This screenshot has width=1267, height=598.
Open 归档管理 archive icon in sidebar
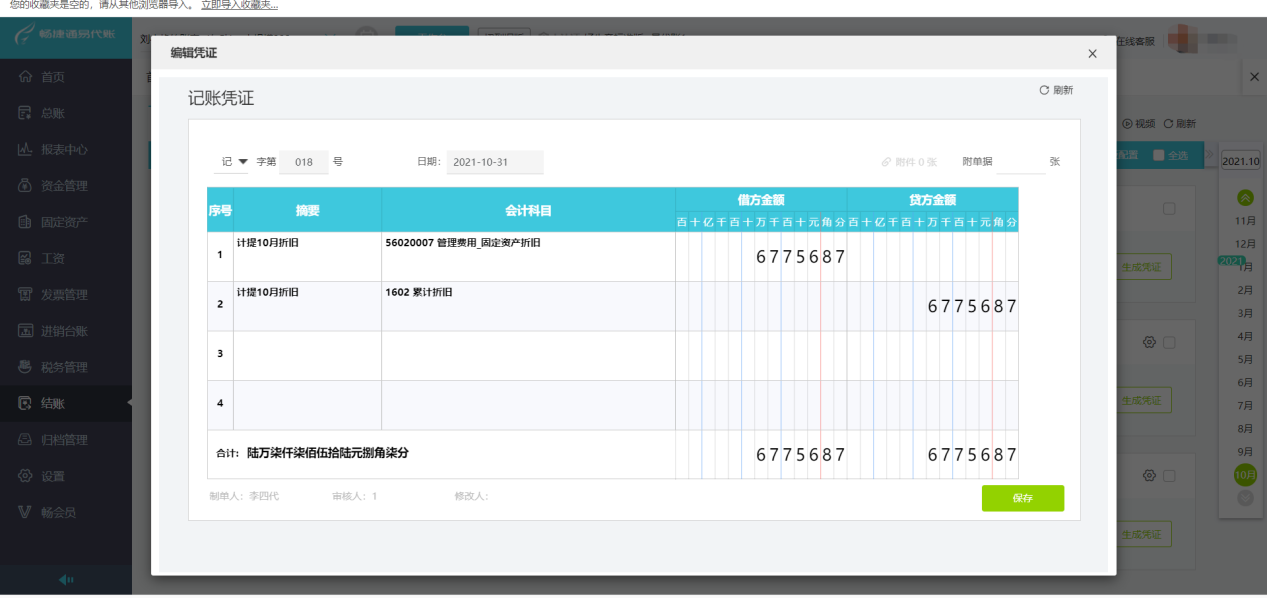click(26, 439)
